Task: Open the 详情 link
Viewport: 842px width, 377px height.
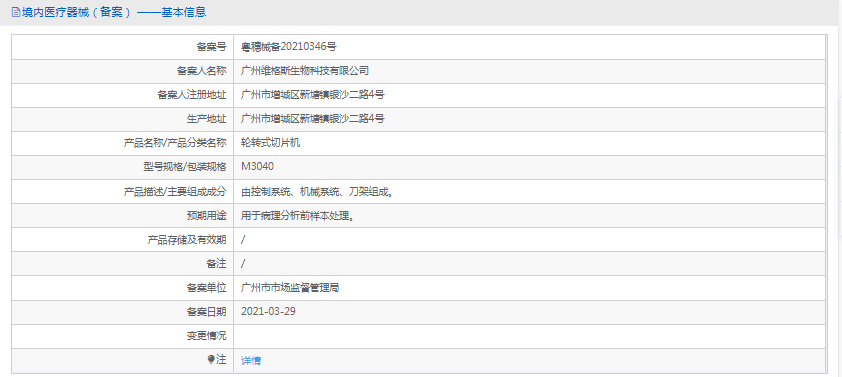Action: 251,361
